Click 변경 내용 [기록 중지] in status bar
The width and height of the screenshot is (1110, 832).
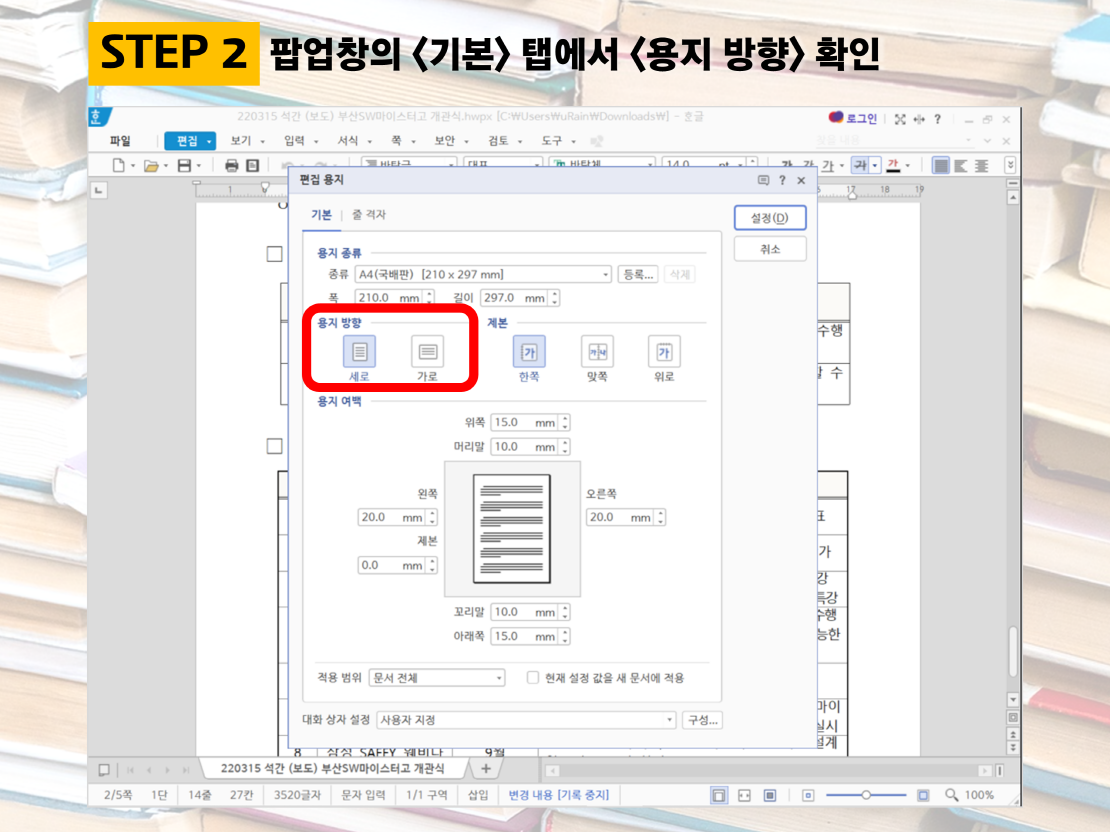click(559, 794)
